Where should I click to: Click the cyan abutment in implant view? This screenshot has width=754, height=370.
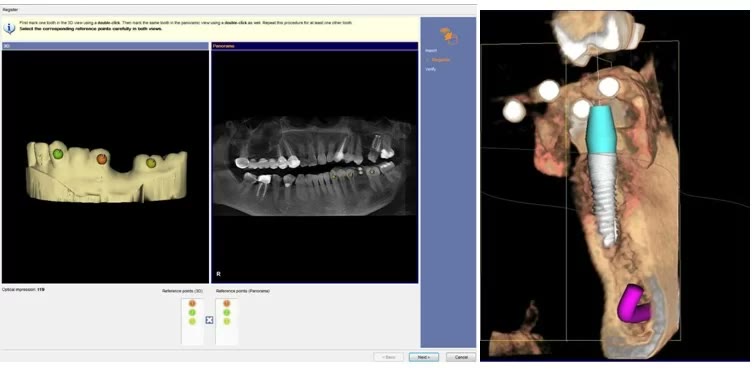601,130
